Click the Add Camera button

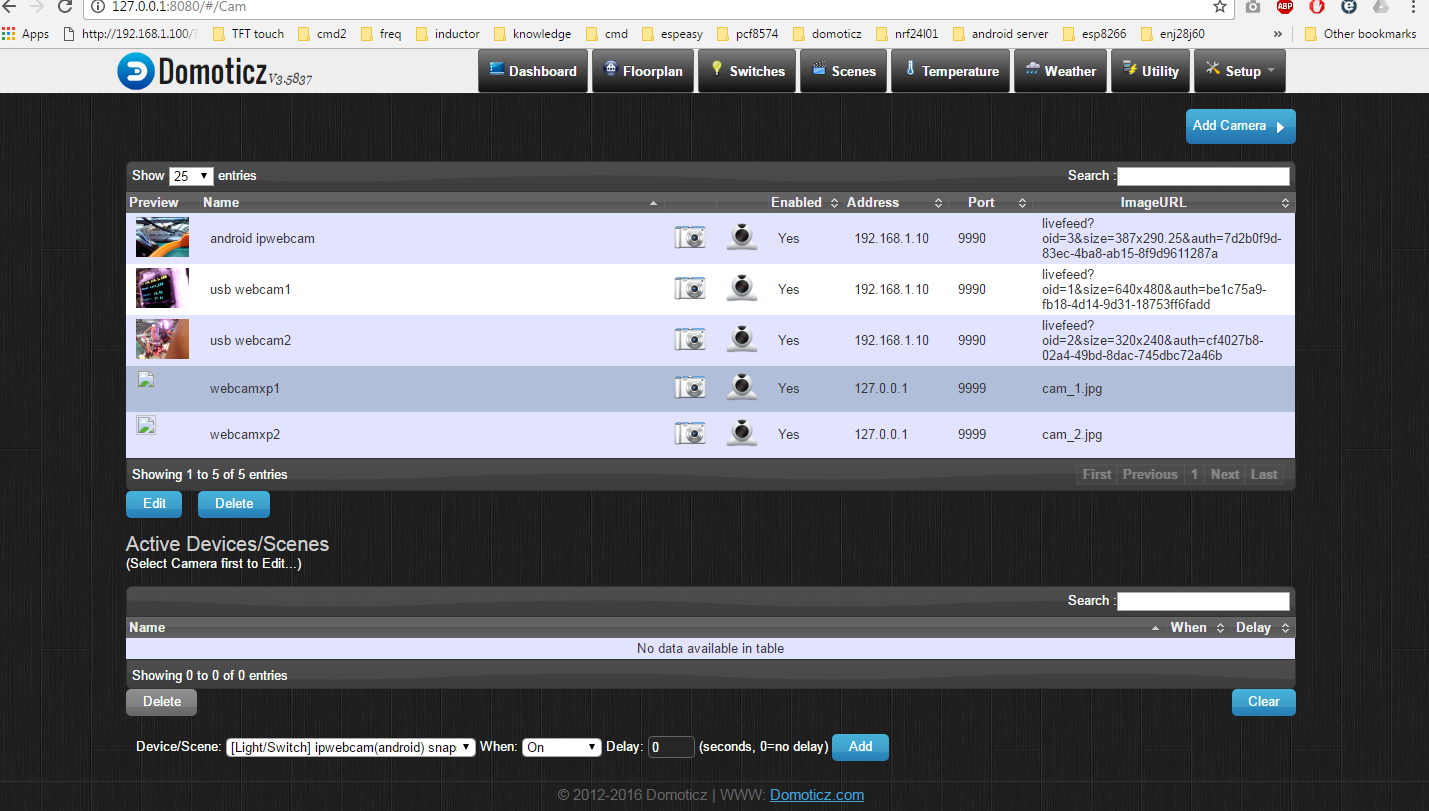pos(1241,126)
